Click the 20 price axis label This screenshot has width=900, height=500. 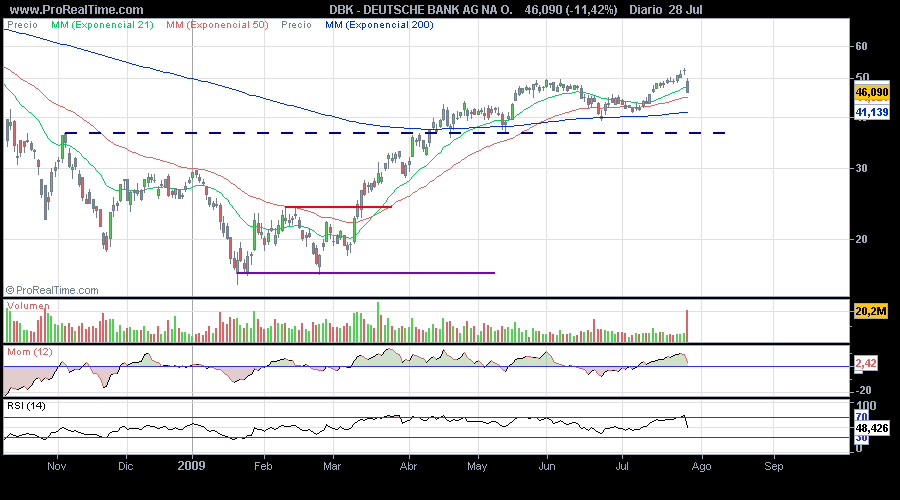click(x=861, y=239)
